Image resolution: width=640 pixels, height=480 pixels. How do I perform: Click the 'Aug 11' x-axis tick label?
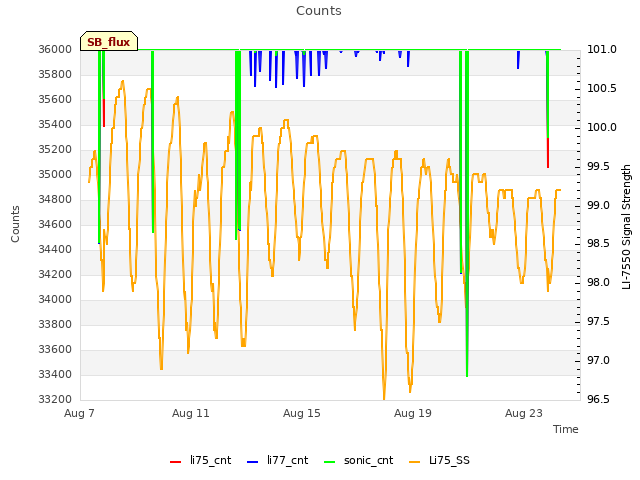[191, 413]
